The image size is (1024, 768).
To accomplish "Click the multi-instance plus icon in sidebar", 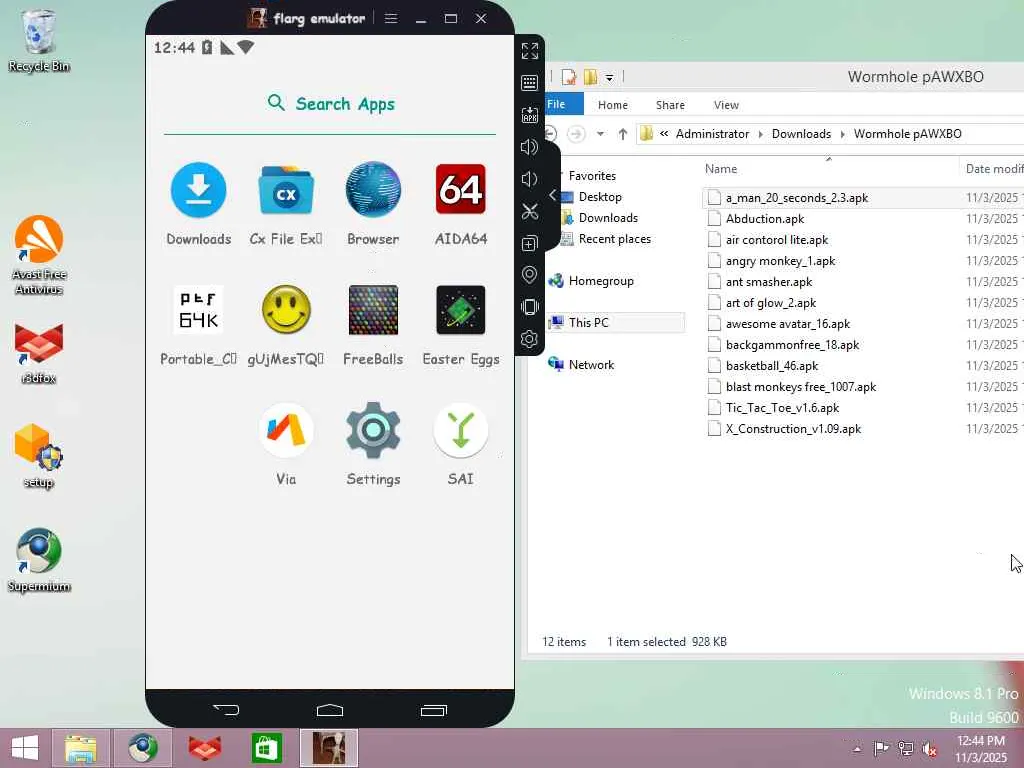I will coord(530,244).
